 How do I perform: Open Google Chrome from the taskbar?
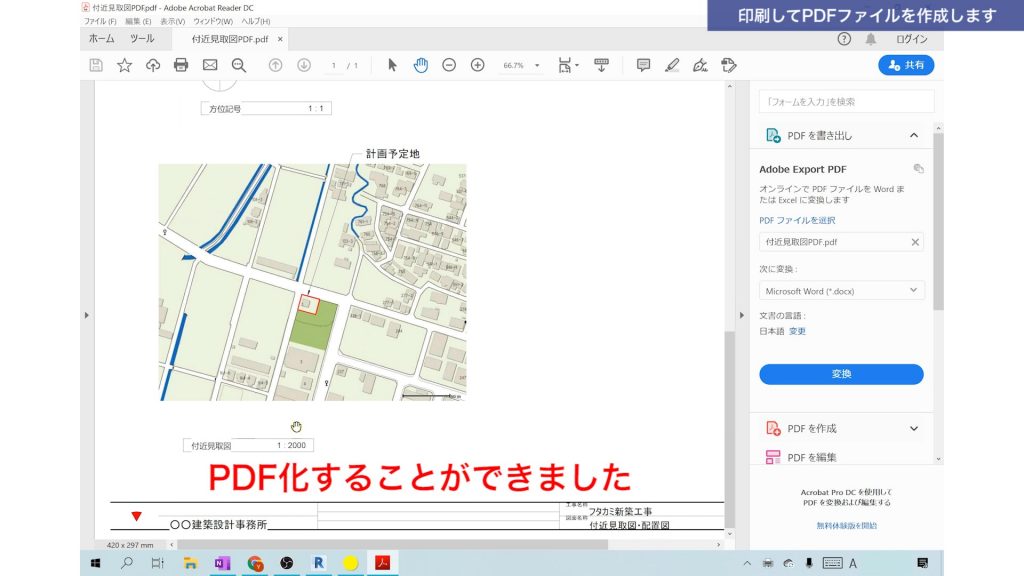tap(254, 563)
